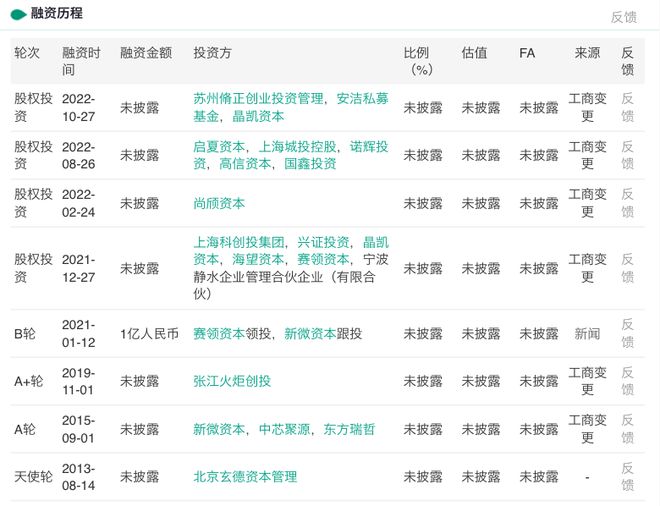This screenshot has width=660, height=506.
Task: Select the A+轮 round cell
Action: (x=29, y=381)
